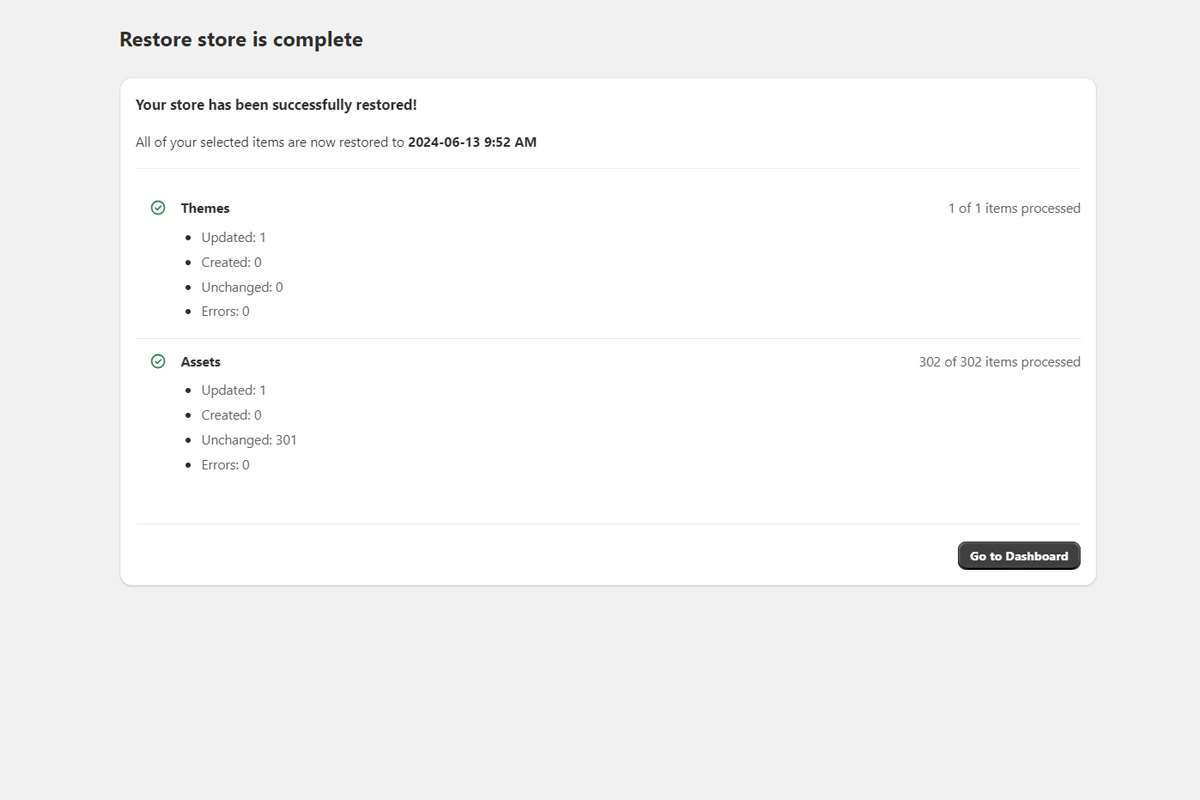Screen dimensions: 1200x800
Task: Click the 302 of 302 items processed indicator
Action: 999,361
